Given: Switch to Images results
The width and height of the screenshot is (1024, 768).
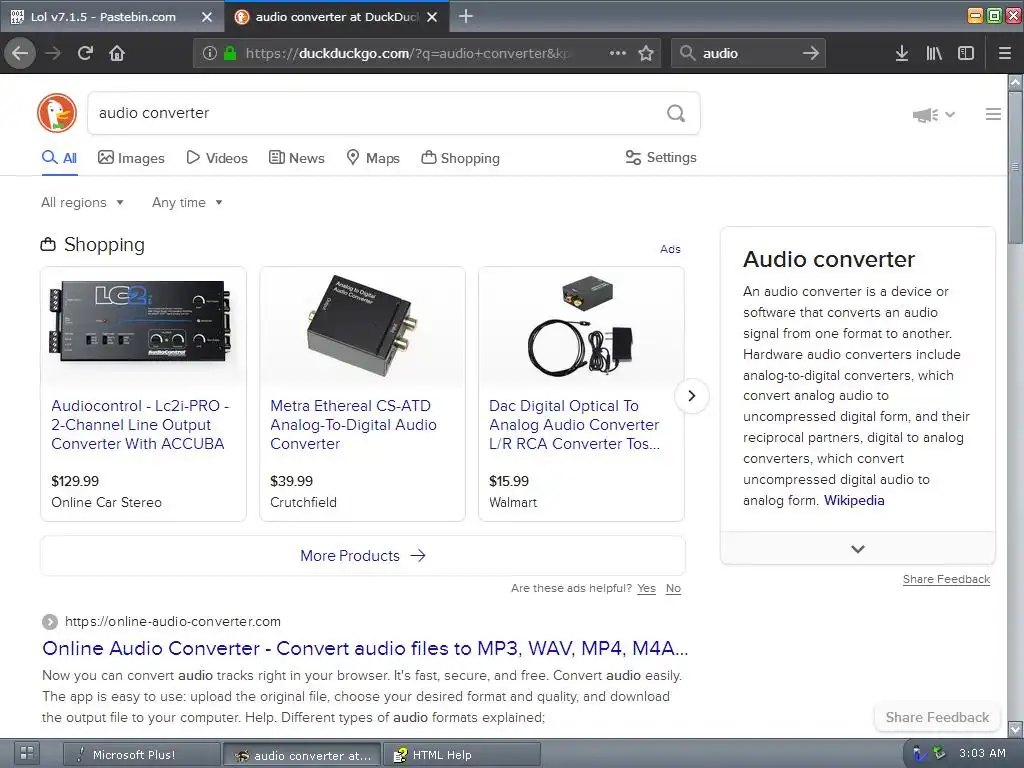Looking at the screenshot, I should [131, 158].
